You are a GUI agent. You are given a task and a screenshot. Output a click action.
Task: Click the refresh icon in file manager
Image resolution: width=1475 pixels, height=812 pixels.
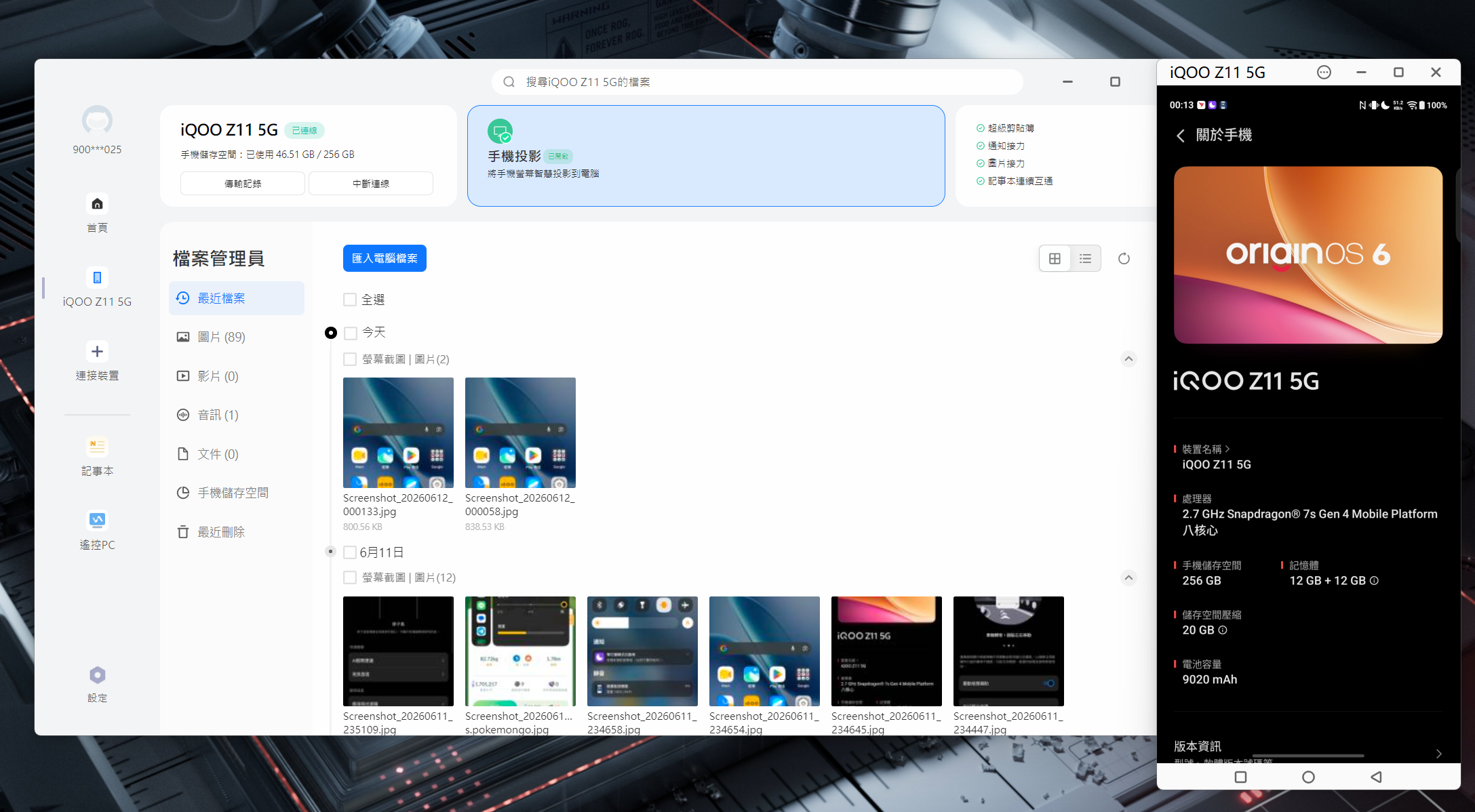tap(1124, 258)
